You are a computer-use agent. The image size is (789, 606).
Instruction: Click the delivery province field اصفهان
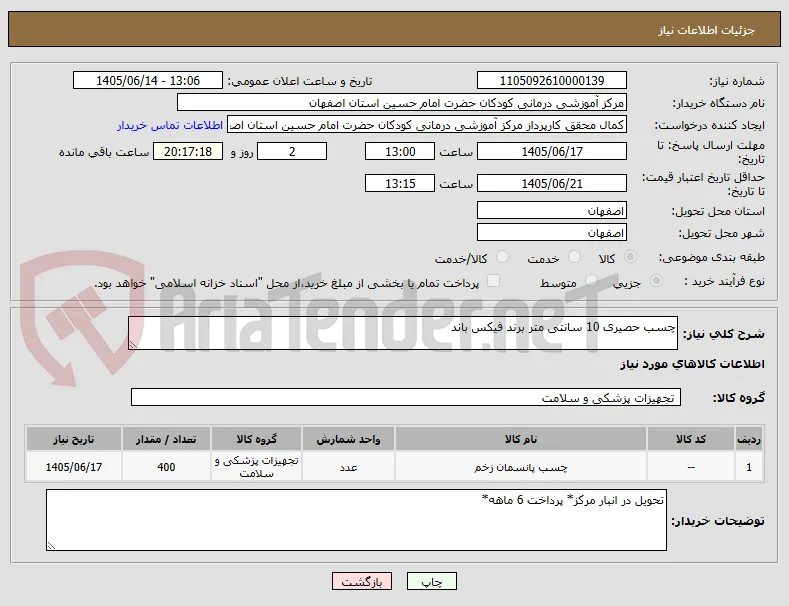pyautogui.click(x=551, y=210)
